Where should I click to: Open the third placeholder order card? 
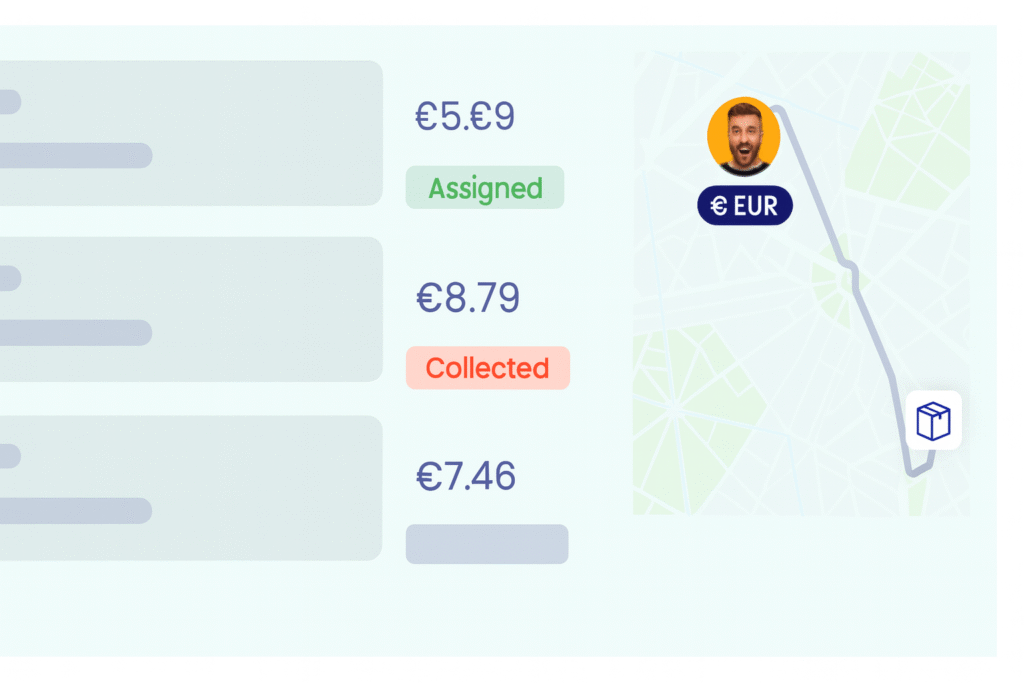tap(191, 488)
